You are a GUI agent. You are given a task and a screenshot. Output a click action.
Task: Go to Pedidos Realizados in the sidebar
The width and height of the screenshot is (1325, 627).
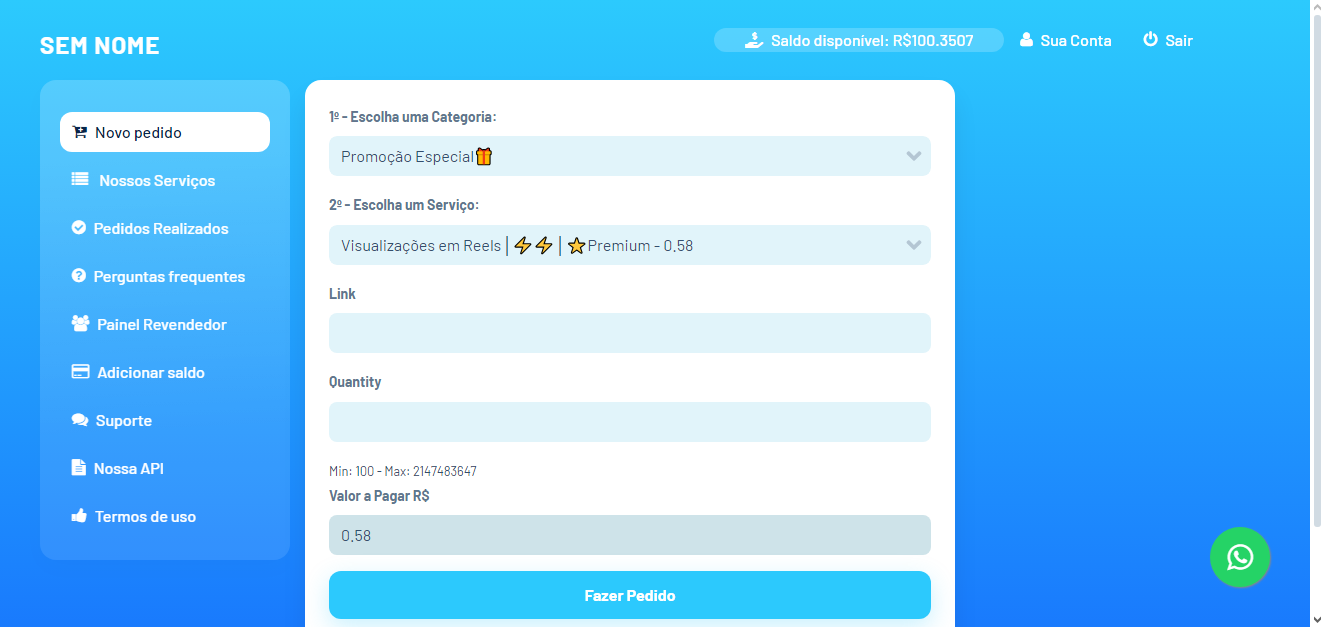click(160, 228)
